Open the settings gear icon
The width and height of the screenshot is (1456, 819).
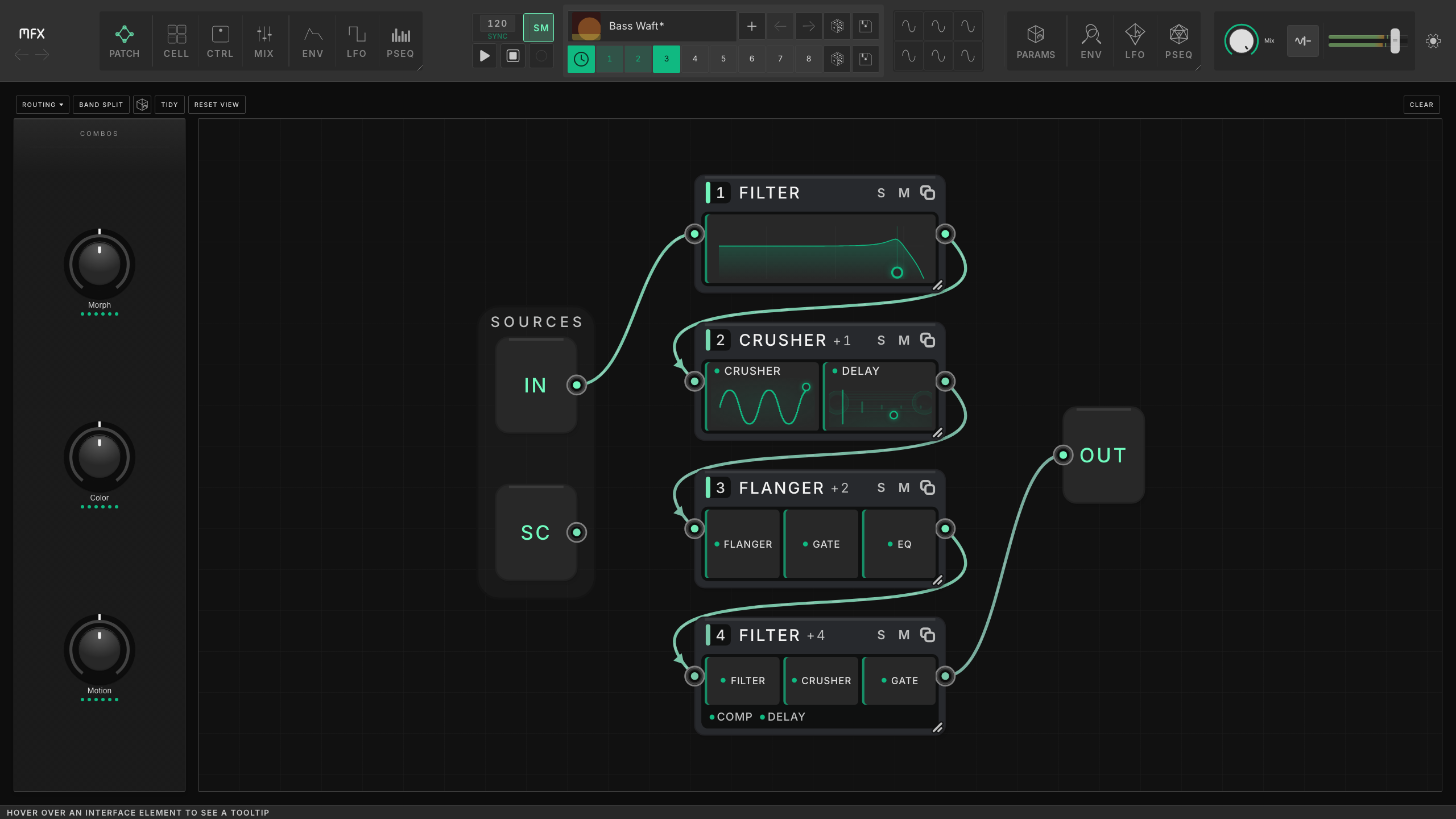(x=1433, y=41)
